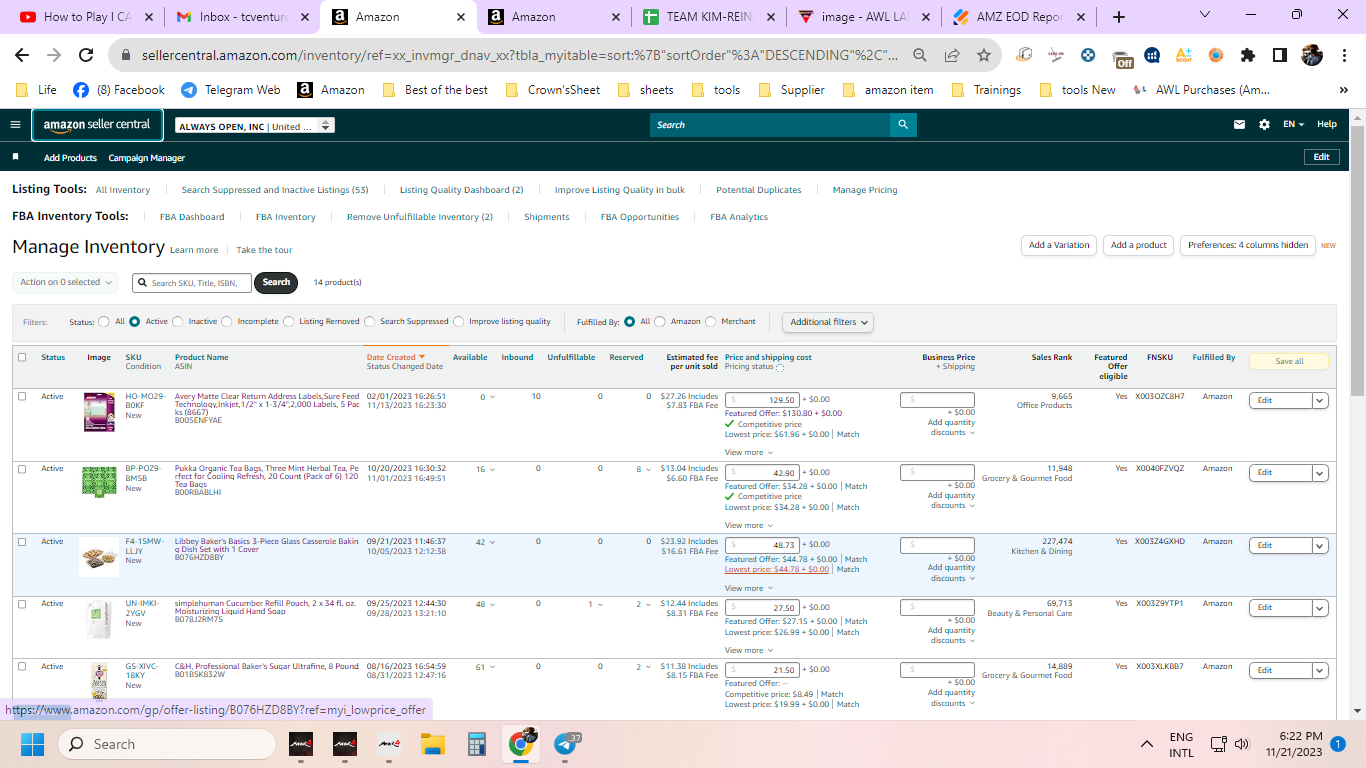Select the Inactive status filter
Image resolution: width=1366 pixels, height=768 pixels.
click(178, 322)
